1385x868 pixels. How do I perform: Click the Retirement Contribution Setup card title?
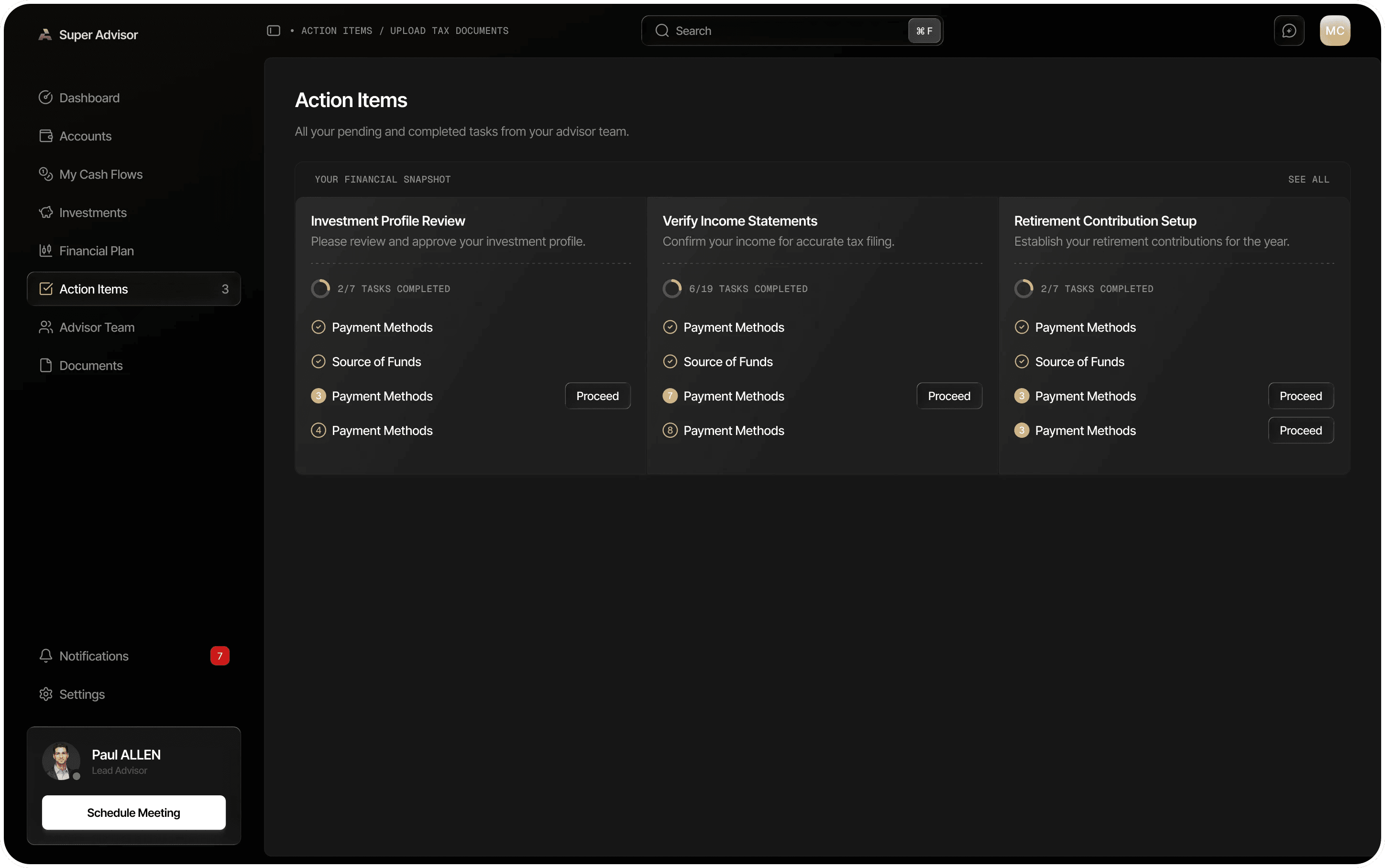pos(1105,221)
